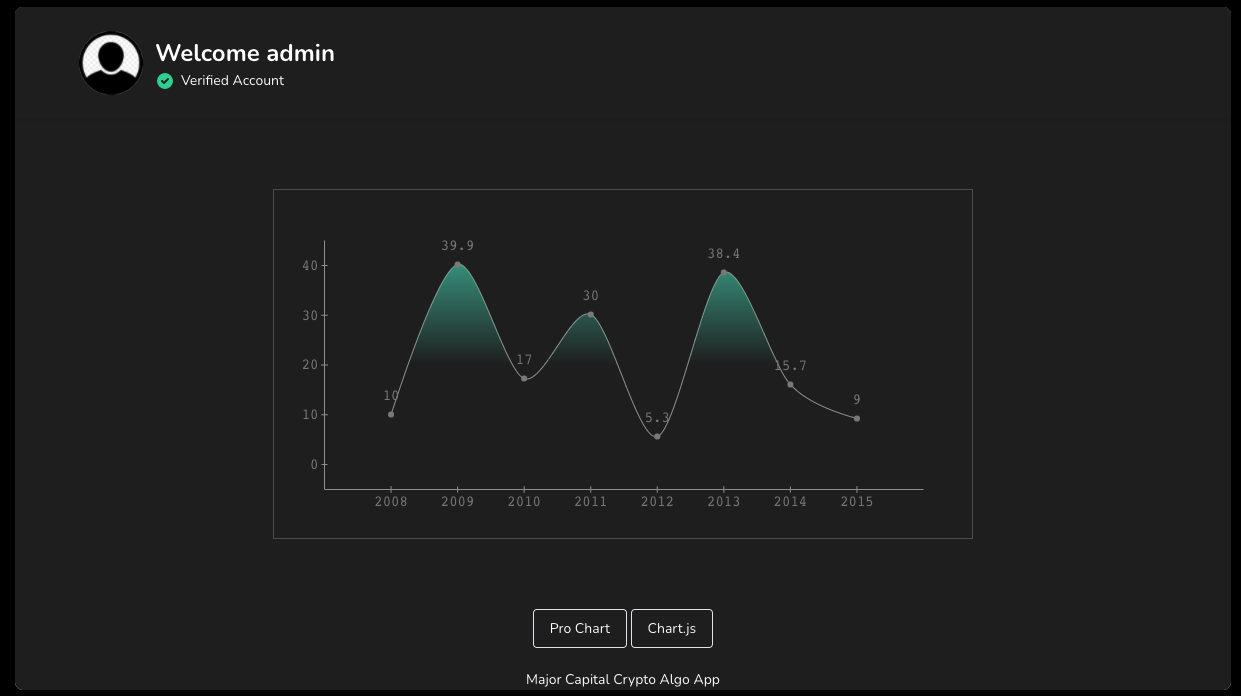
Task: Click the green shaded area under 2009 peak
Action: tap(458, 320)
